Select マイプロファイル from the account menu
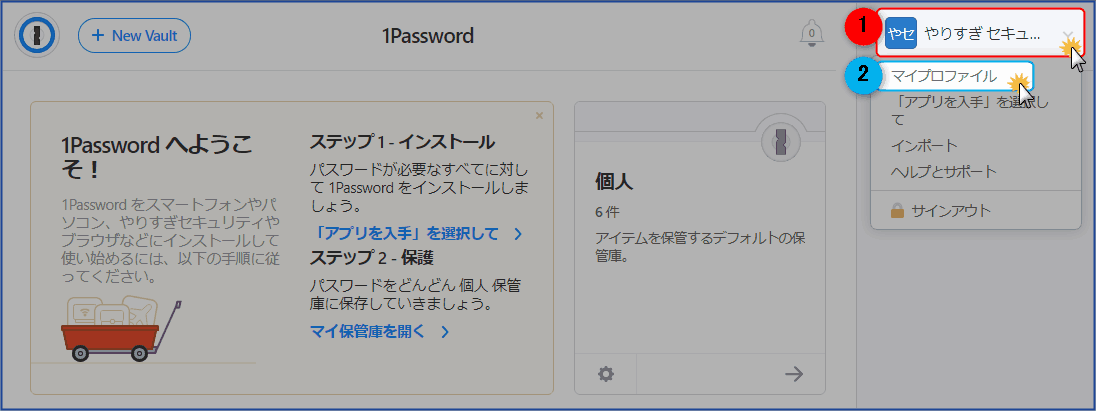 tap(944, 76)
